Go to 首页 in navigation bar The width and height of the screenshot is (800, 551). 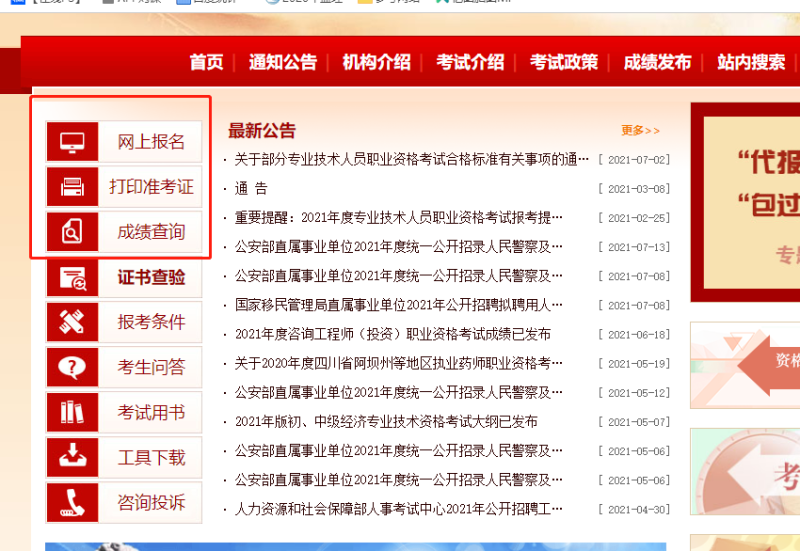coord(207,62)
